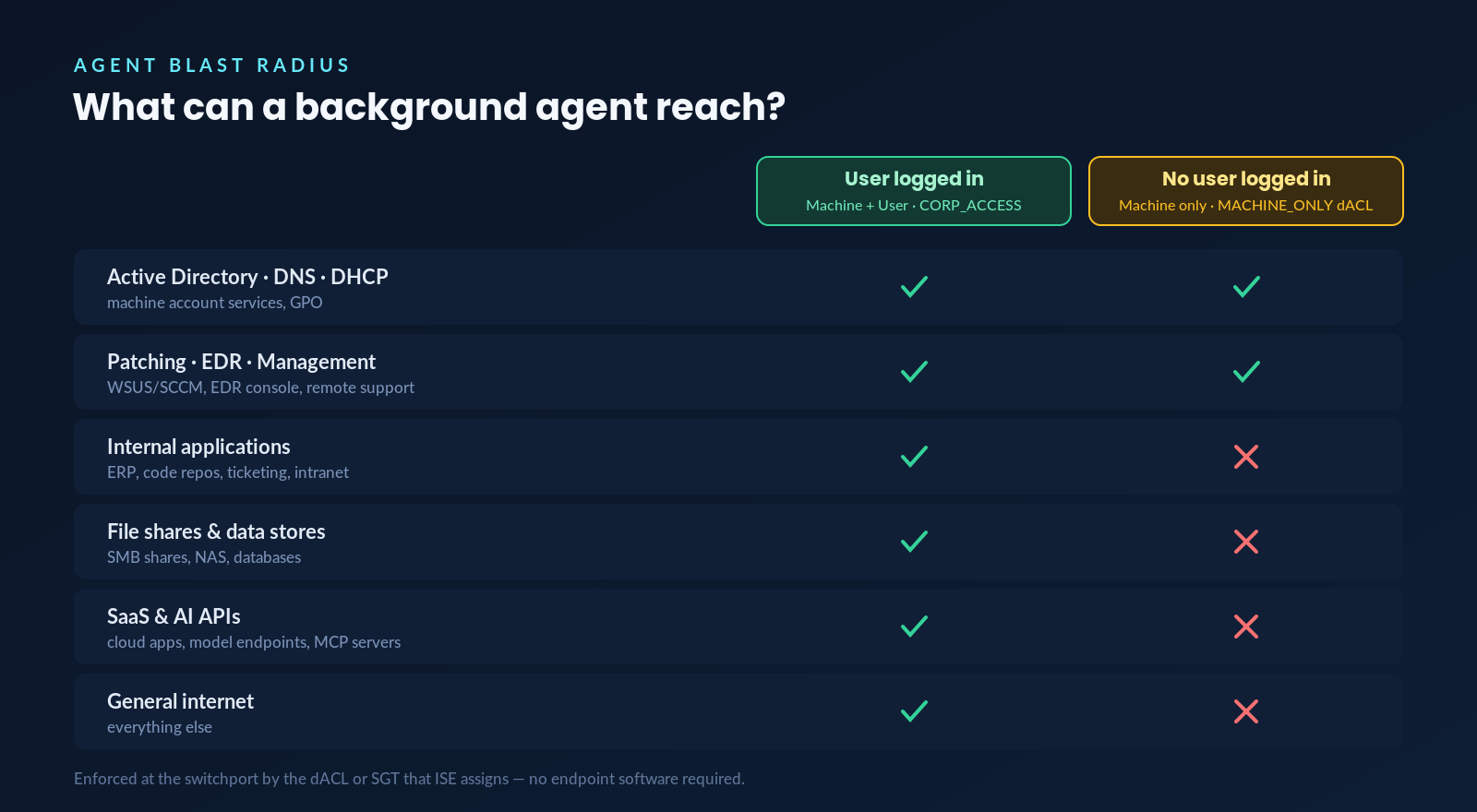The image size is (1477, 812).
Task: Click the File shares & data stores green checkmark
Action: (914, 542)
